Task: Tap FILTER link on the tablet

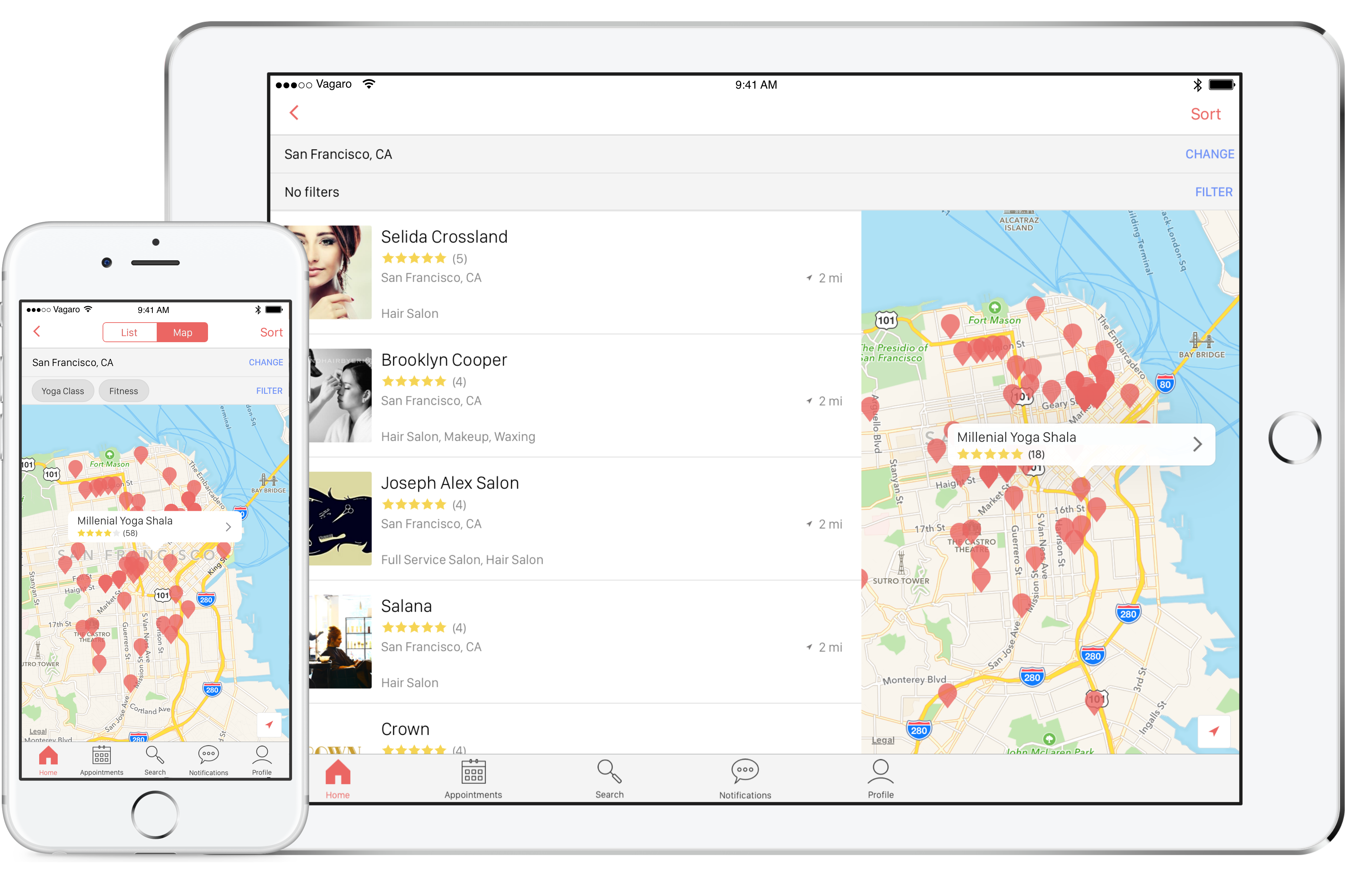Action: coord(1214,192)
